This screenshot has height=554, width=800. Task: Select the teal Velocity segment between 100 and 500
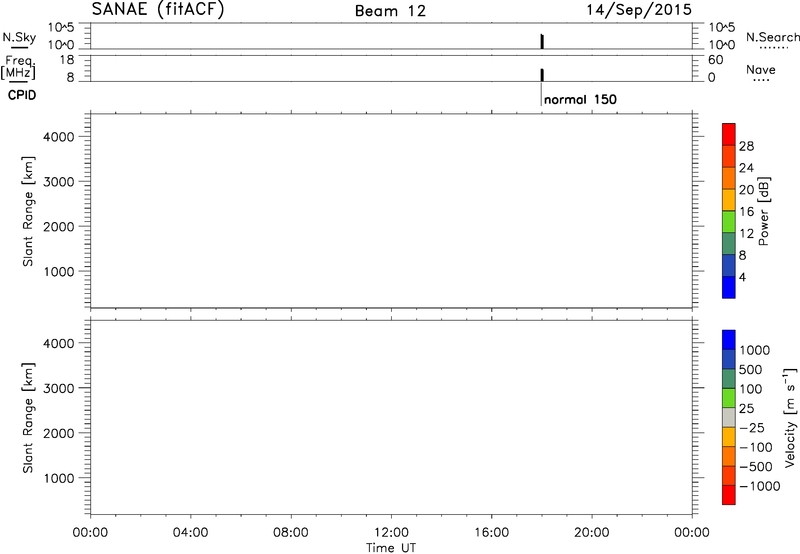tap(729, 379)
